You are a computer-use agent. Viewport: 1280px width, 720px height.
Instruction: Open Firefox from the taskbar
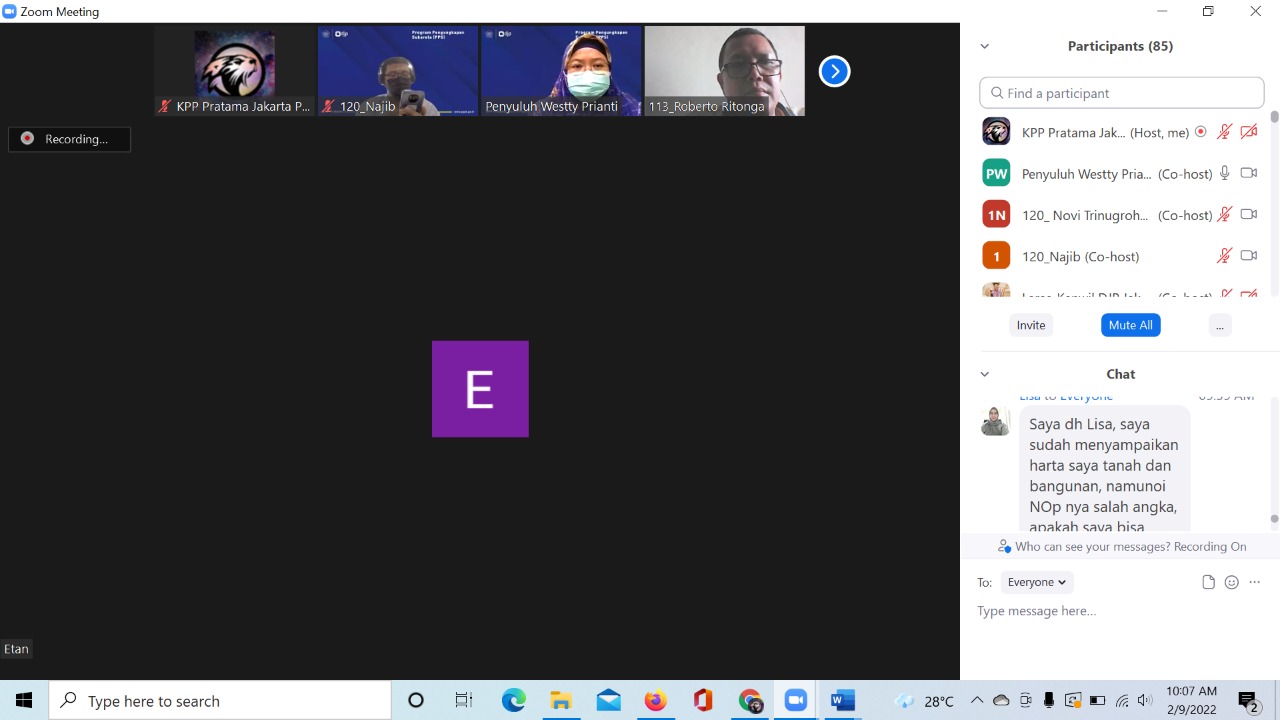(655, 701)
